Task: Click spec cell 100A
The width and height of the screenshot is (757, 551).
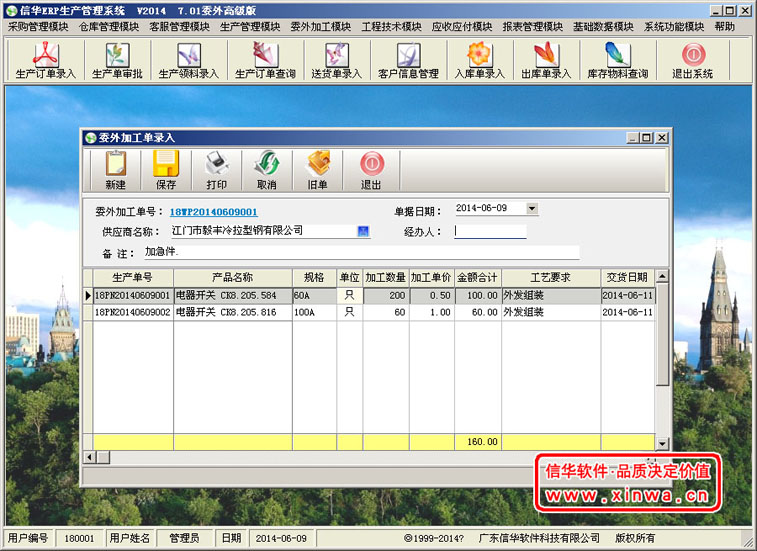Action: point(314,312)
